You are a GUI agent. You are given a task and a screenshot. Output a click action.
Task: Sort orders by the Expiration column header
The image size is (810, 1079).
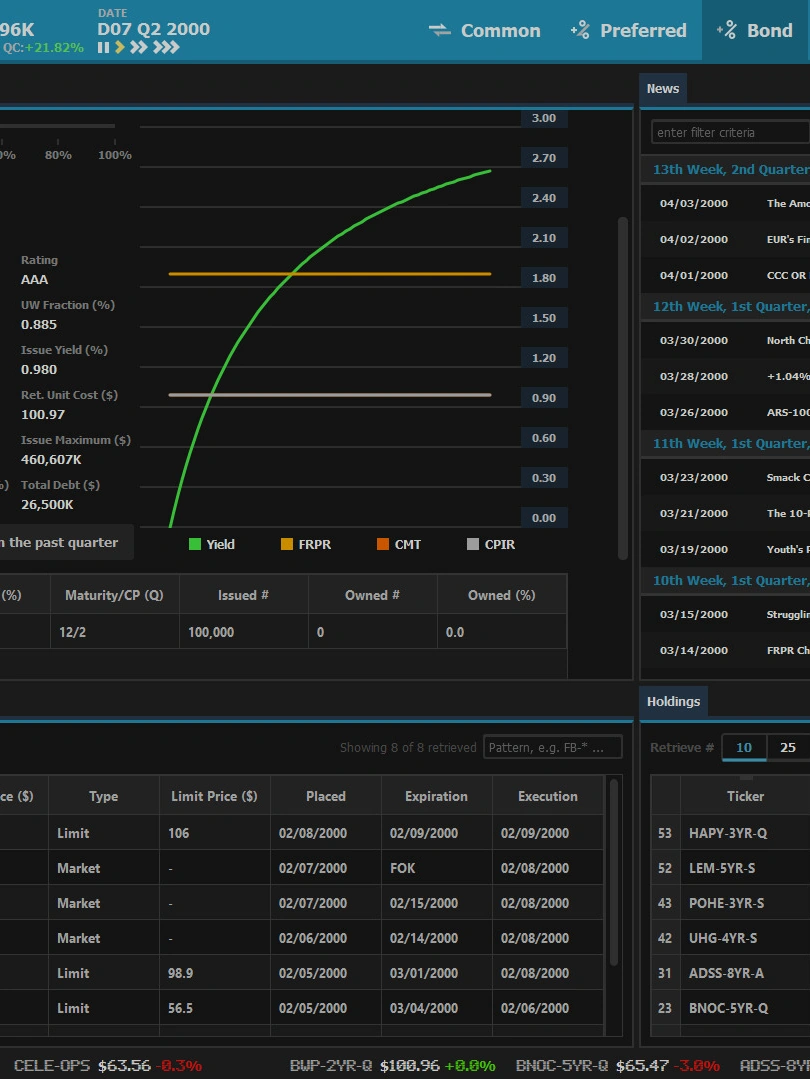click(x=436, y=796)
